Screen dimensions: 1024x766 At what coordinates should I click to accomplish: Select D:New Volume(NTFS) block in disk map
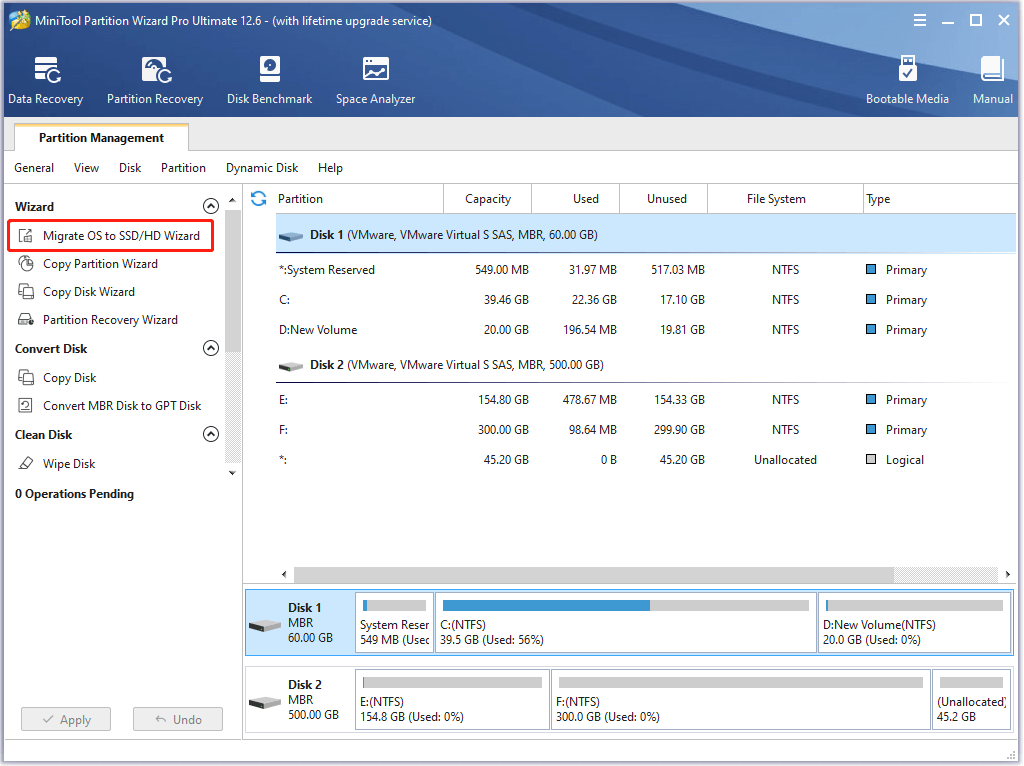(x=914, y=622)
